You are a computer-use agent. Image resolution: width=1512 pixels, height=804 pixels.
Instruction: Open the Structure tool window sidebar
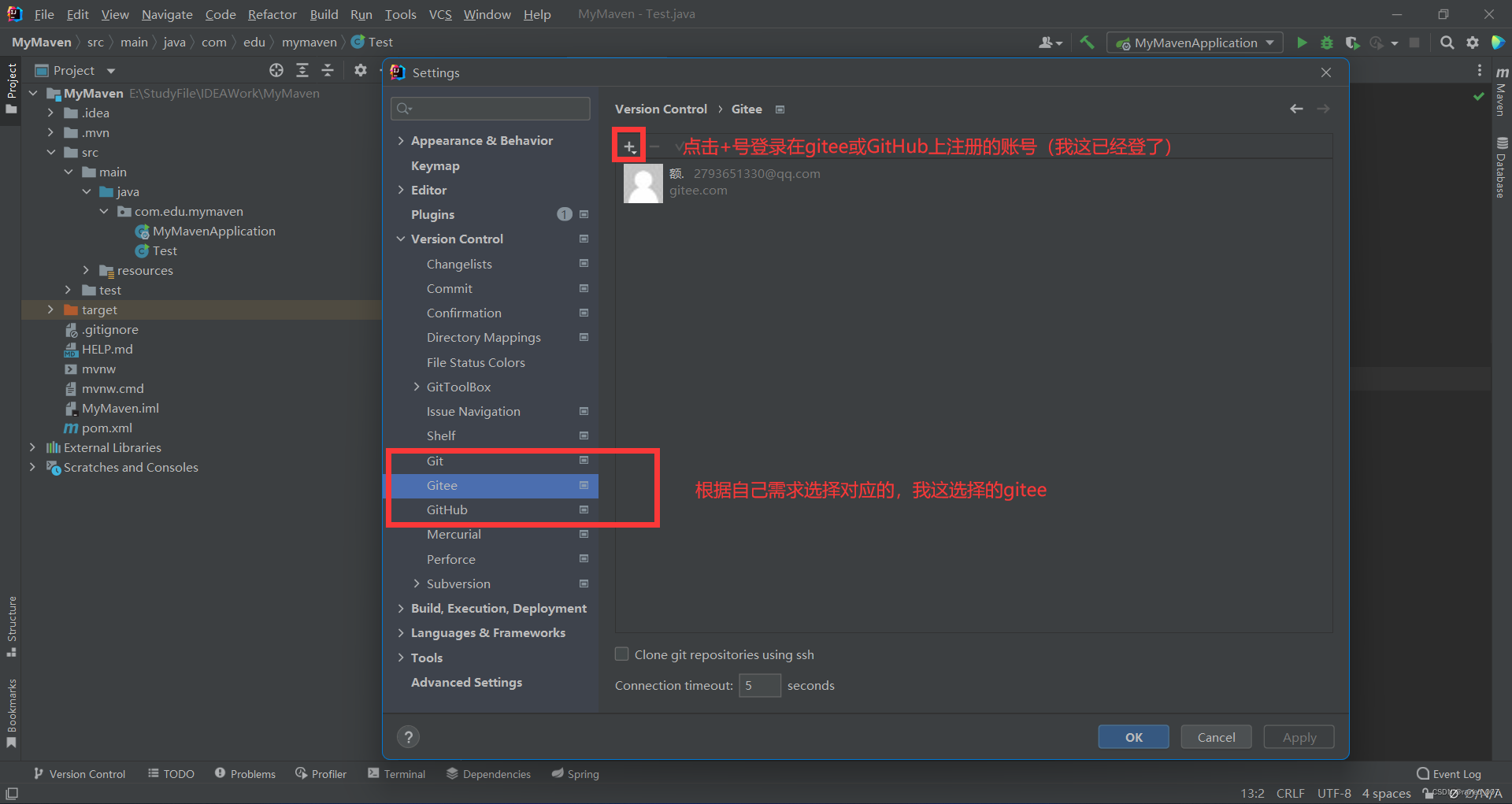click(x=11, y=626)
